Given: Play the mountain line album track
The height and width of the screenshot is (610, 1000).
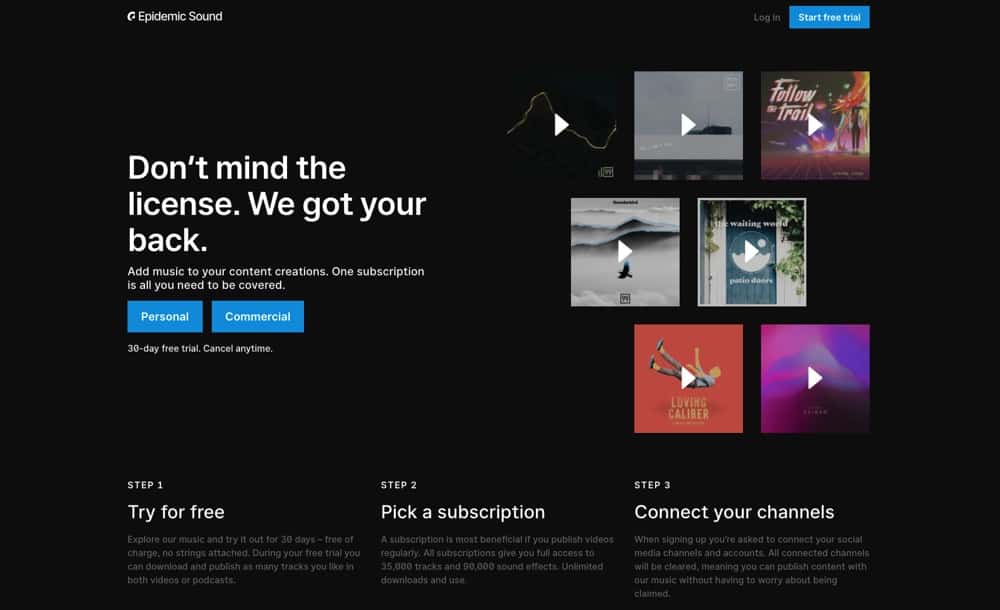Looking at the screenshot, I should [x=561, y=125].
